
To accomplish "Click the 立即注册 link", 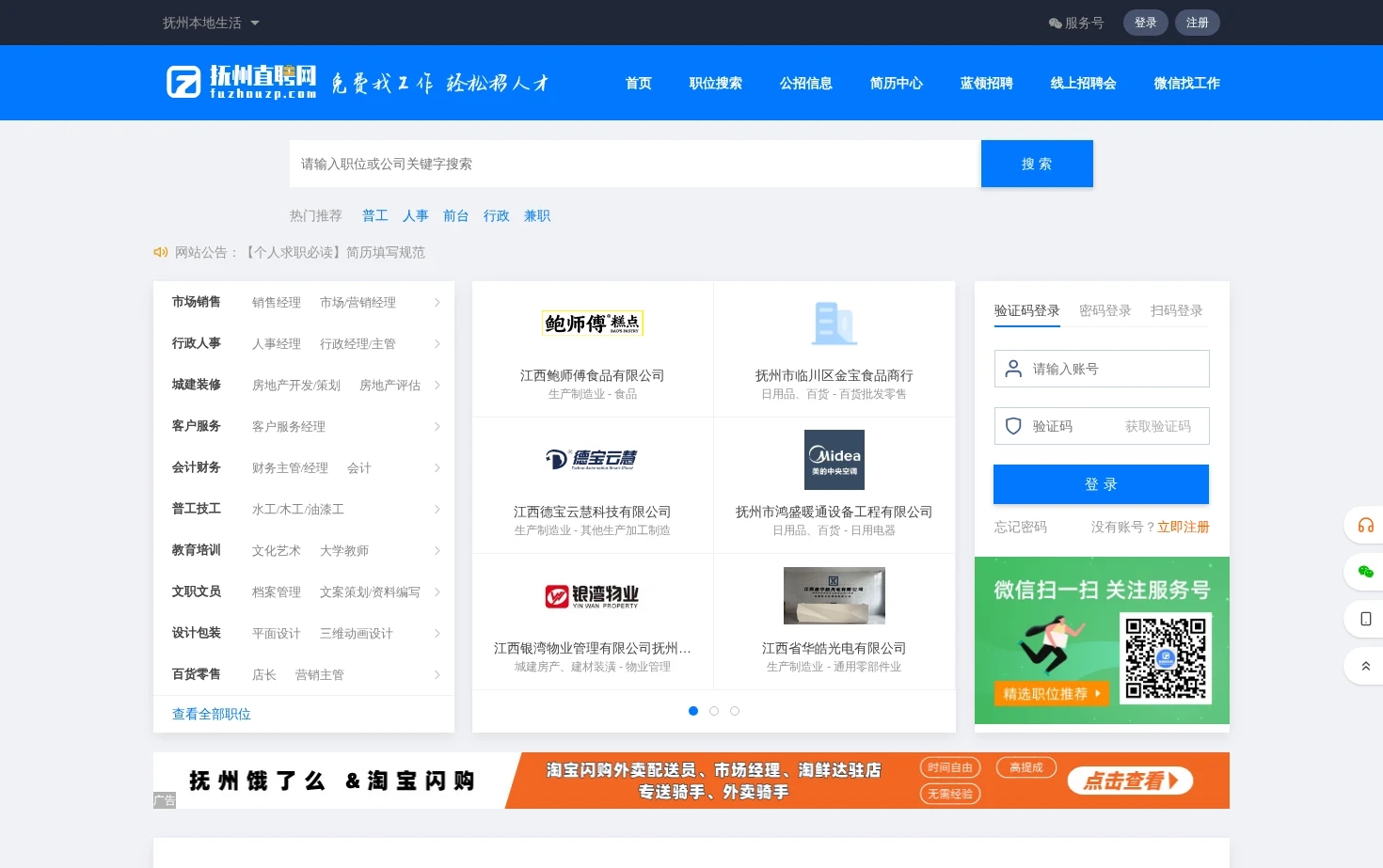I will click(1184, 527).
